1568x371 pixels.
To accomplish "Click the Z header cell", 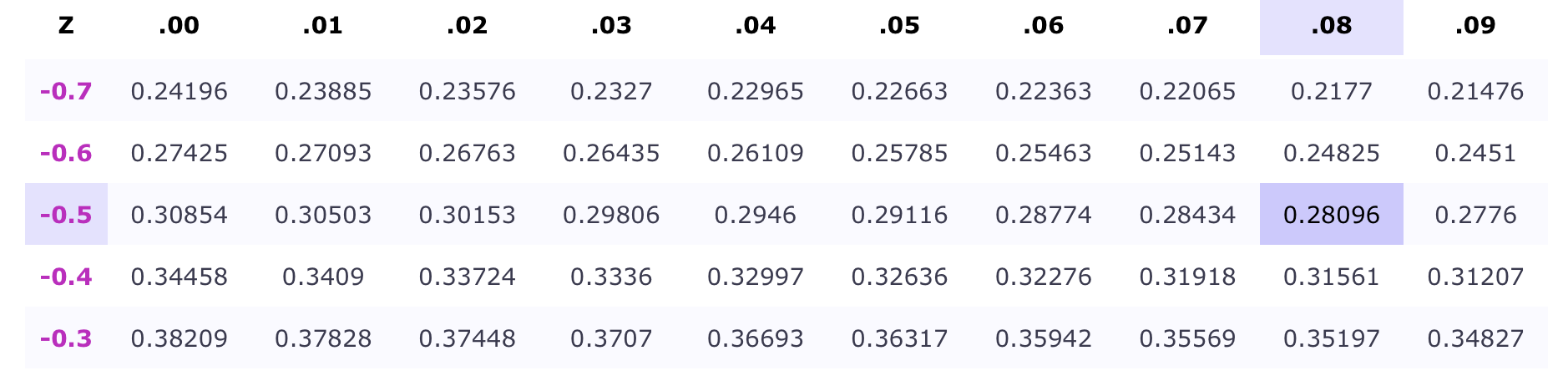I will 66,26.
